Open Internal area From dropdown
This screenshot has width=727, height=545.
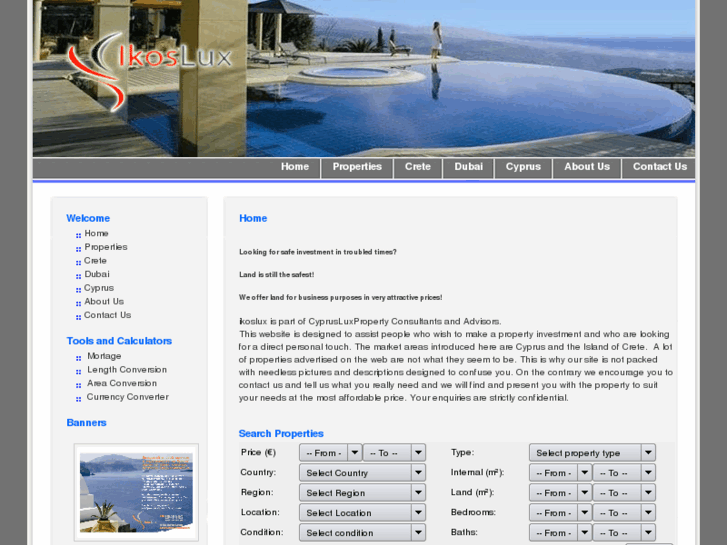[561, 473]
